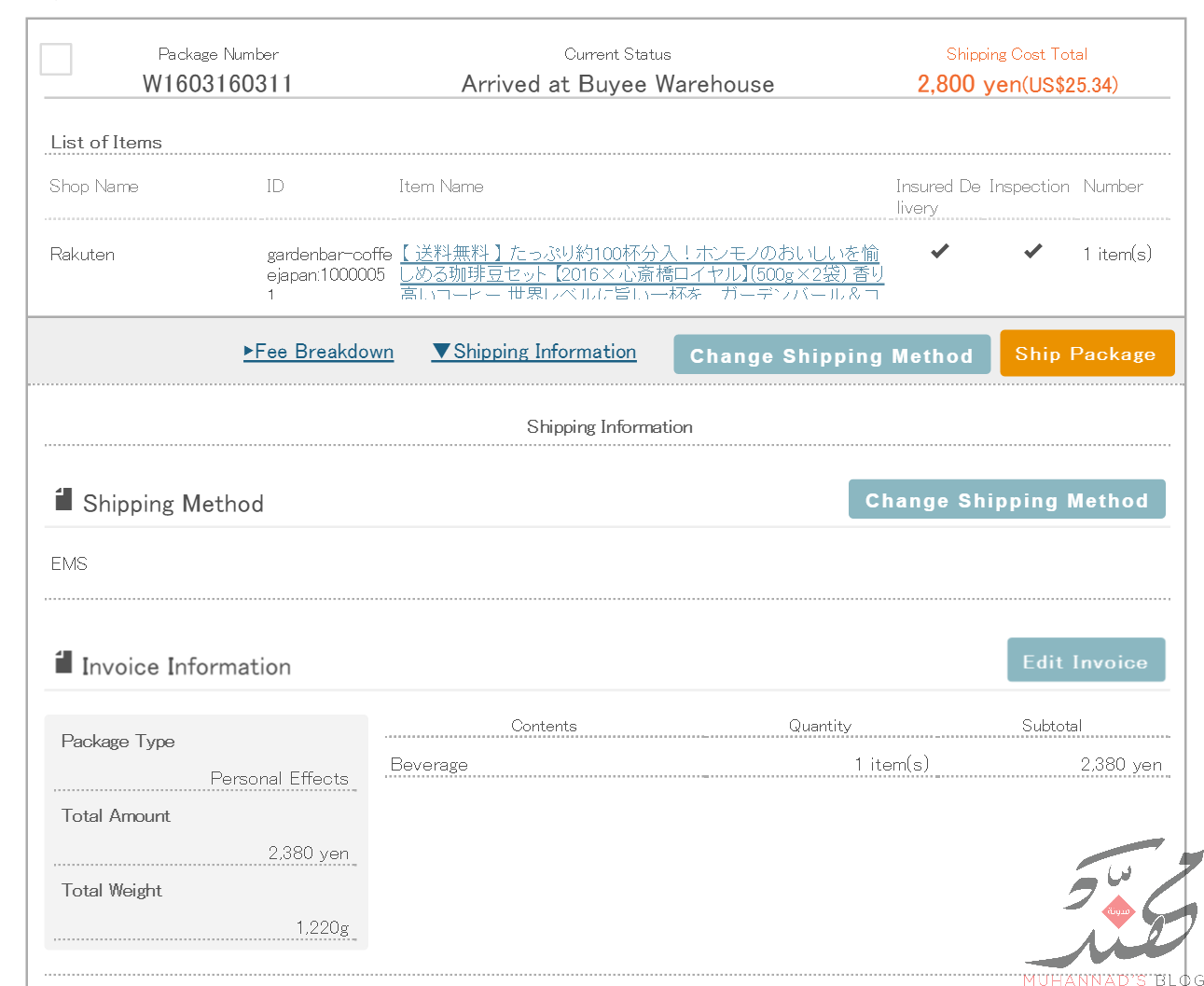The width and height of the screenshot is (1204, 986).
Task: Click the 2,800 yen shipping cost total
Action: pyautogui.click(x=1017, y=84)
